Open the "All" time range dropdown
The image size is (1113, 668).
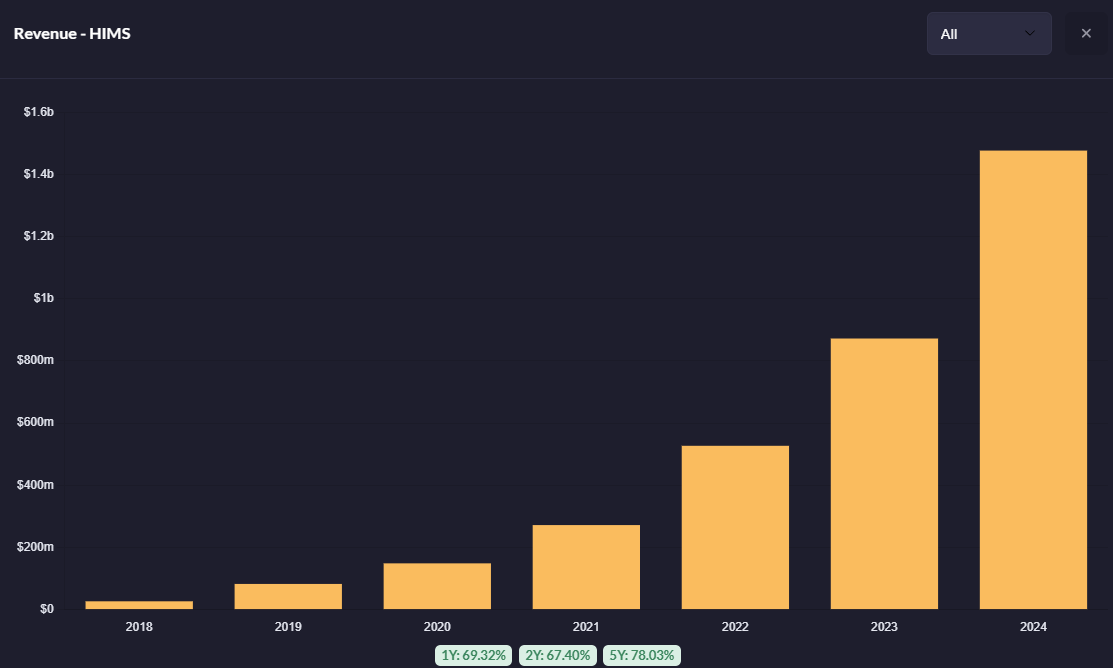(989, 33)
